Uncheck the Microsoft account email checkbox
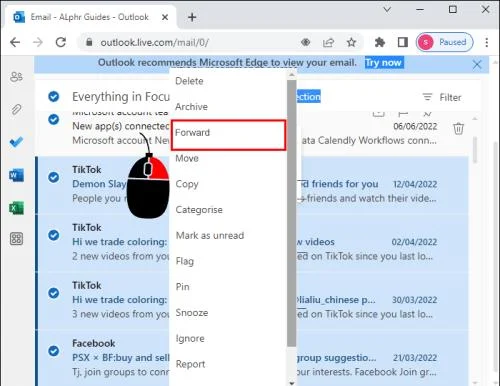 pyautogui.click(x=54, y=119)
